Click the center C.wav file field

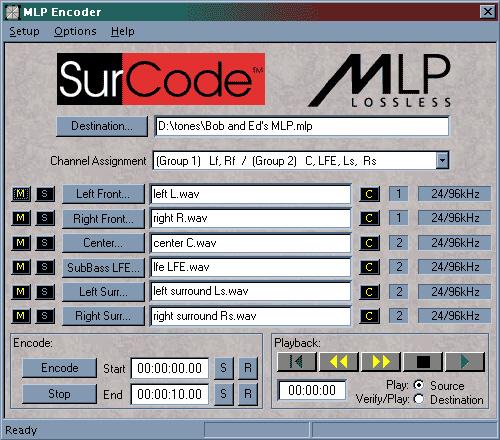pos(250,243)
